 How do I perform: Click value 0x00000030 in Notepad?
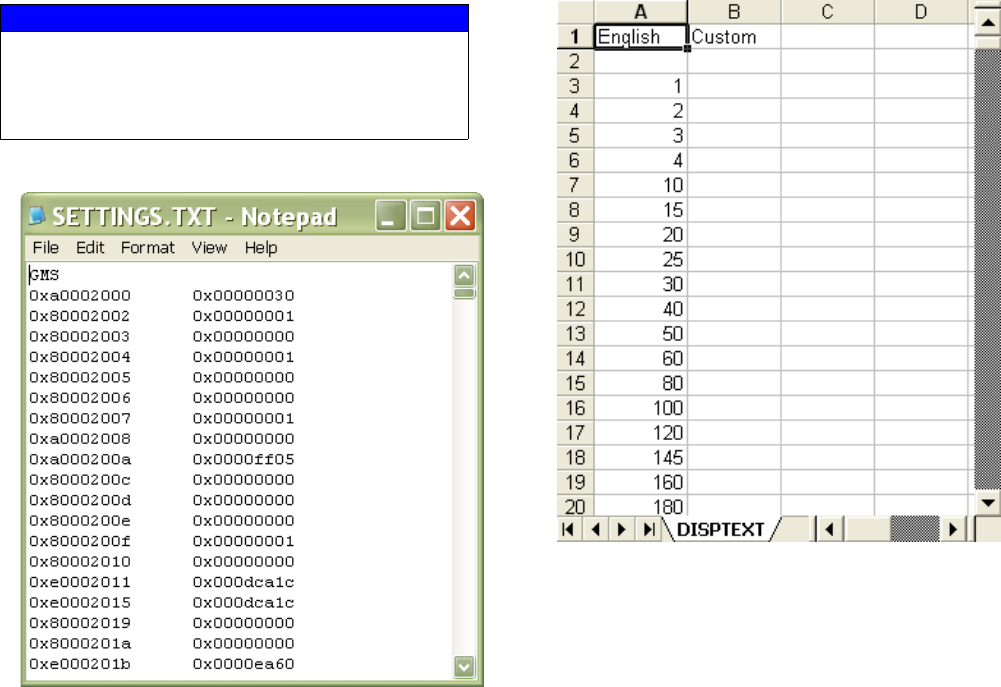pyautogui.click(x=243, y=296)
